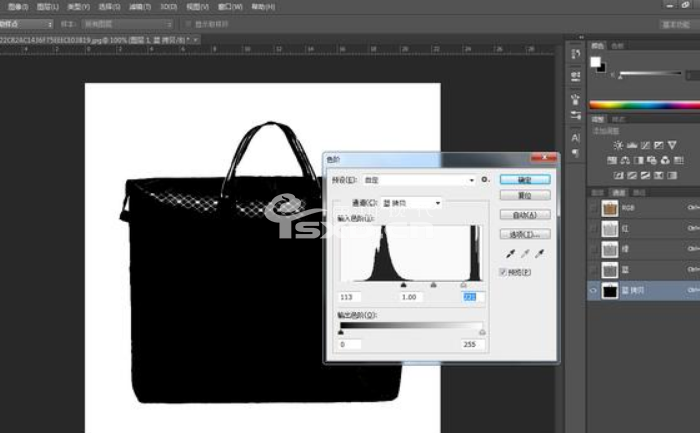
Task: Open the Help menu
Action: 263,7
